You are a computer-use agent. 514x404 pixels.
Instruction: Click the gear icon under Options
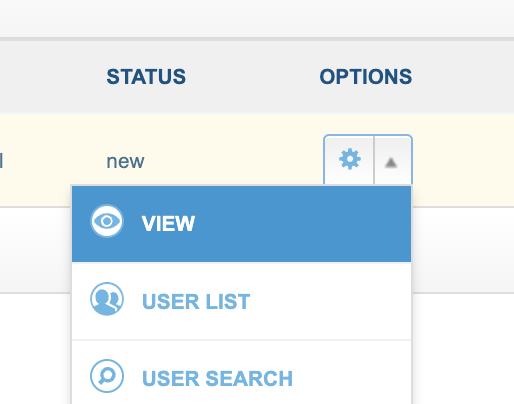pyautogui.click(x=349, y=160)
